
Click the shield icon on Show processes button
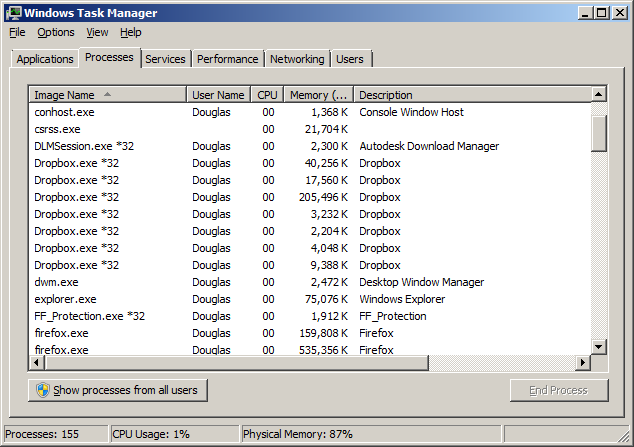click(42, 390)
